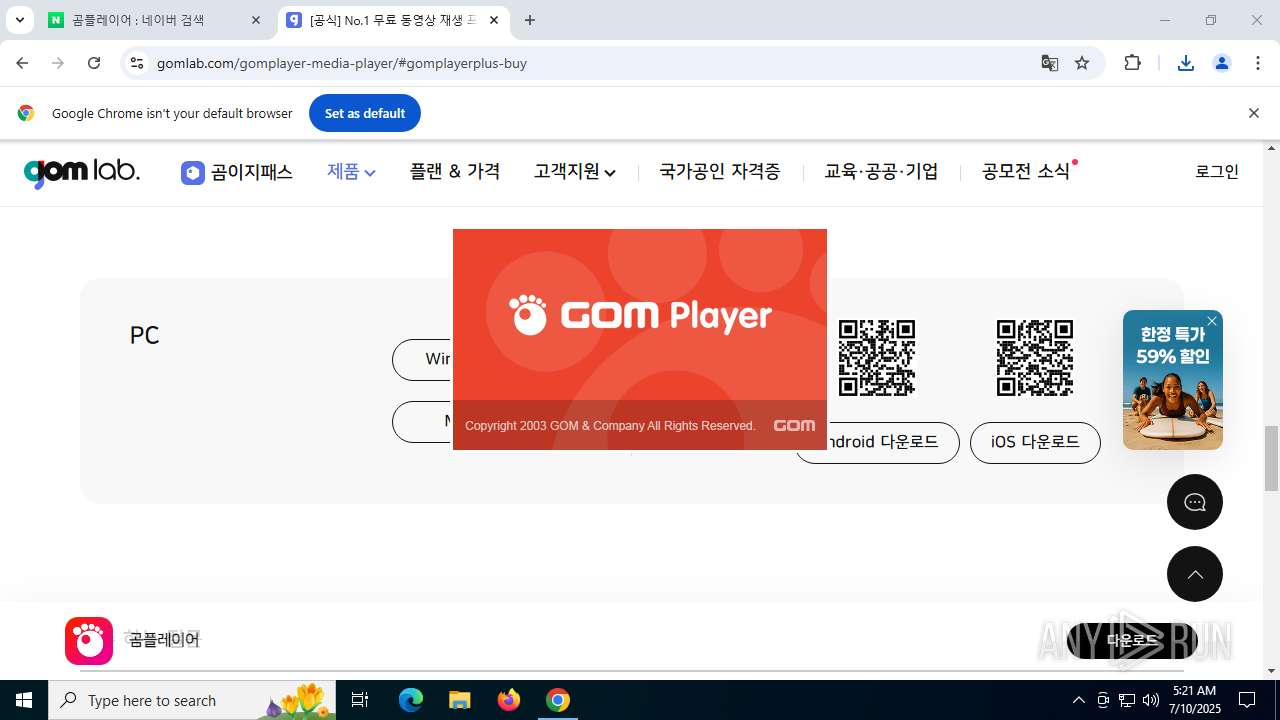Image resolution: width=1280 pixels, height=720 pixels.
Task: Click the address bar URL
Action: pyautogui.click(x=342, y=63)
